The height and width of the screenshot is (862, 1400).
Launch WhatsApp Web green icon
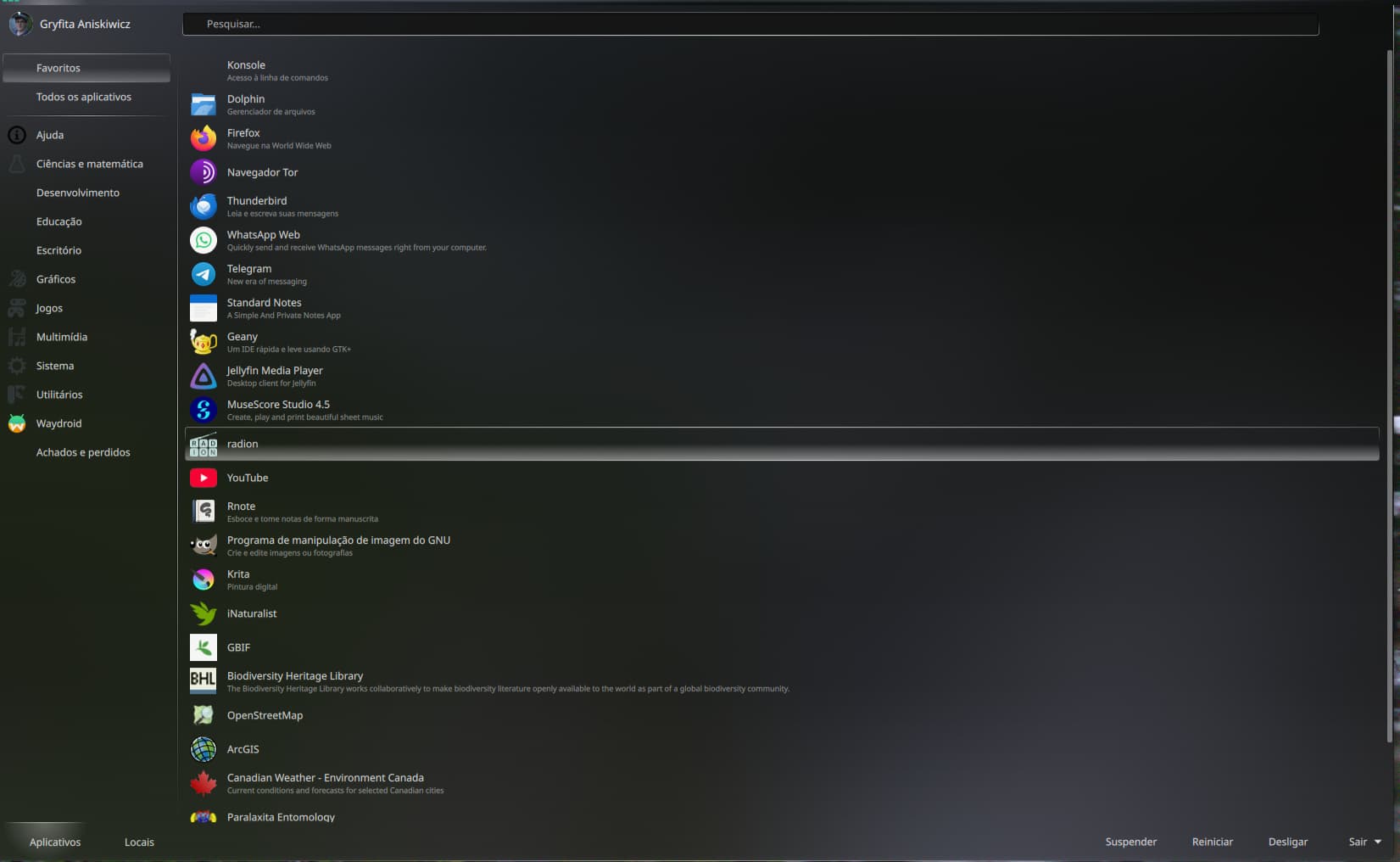204,240
